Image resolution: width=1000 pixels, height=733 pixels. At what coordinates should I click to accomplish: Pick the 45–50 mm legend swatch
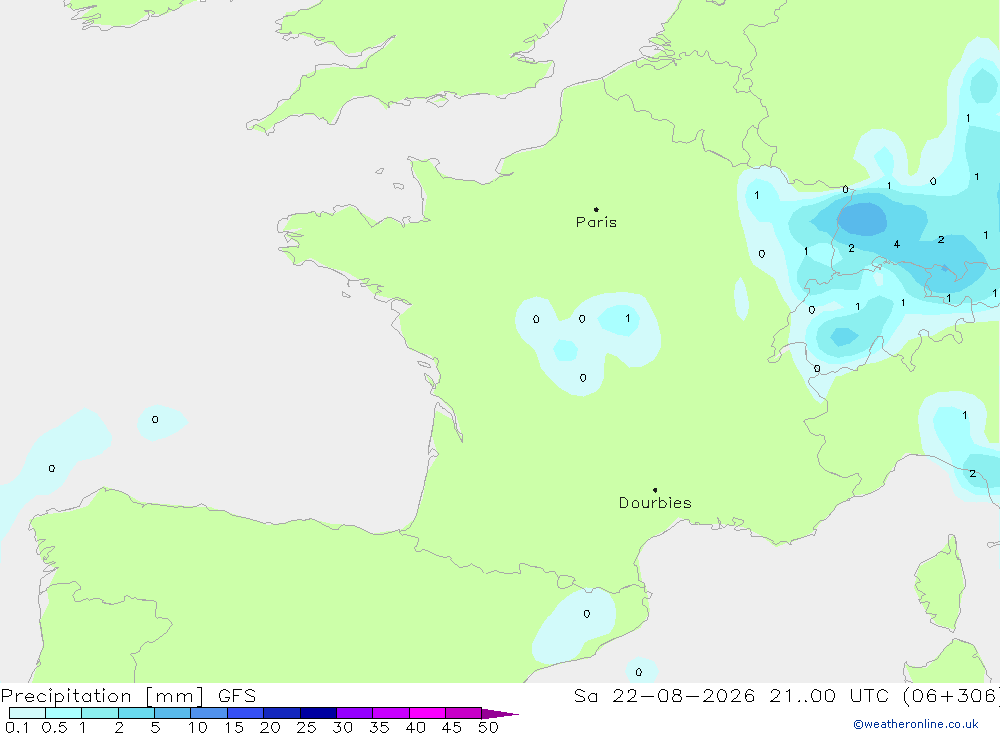point(464,713)
